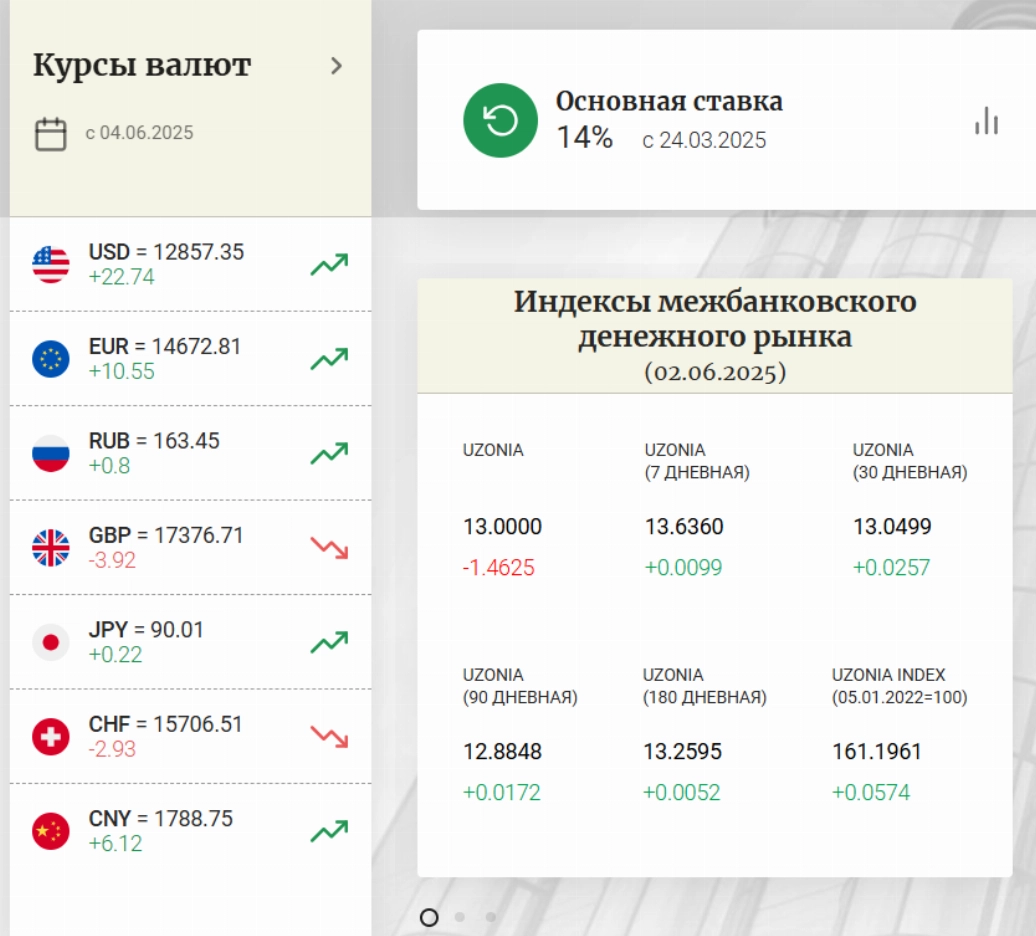Click the 180-day change '+0.0052'
This screenshot has height=936, width=1036.
682,792
